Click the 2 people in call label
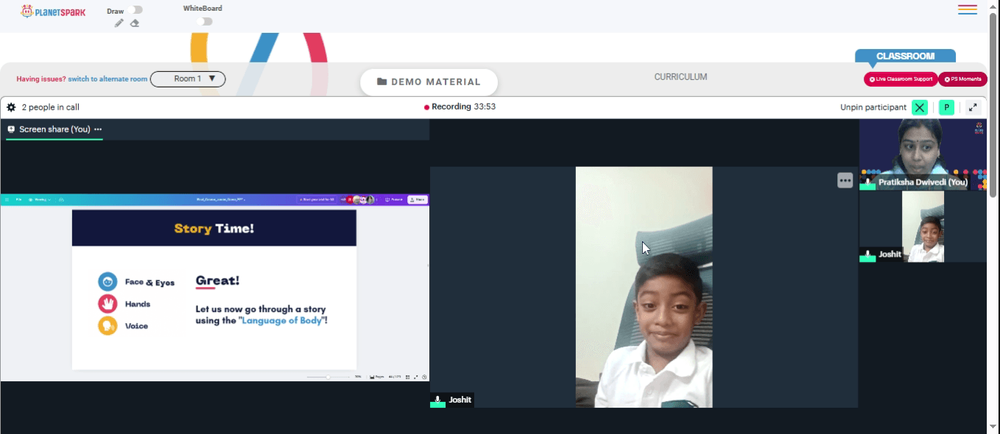1000x434 pixels. 50,107
